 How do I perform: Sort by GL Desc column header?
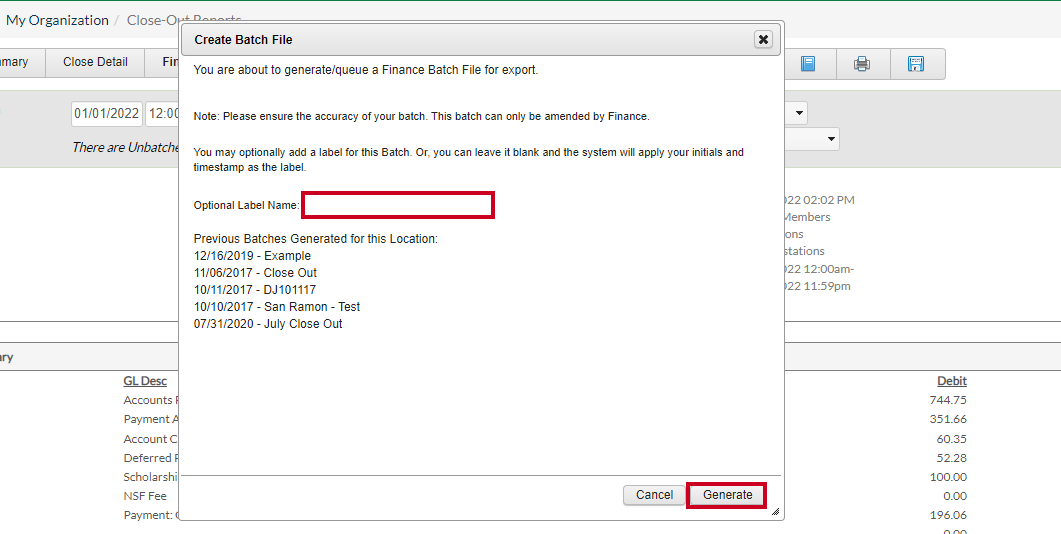(x=145, y=381)
